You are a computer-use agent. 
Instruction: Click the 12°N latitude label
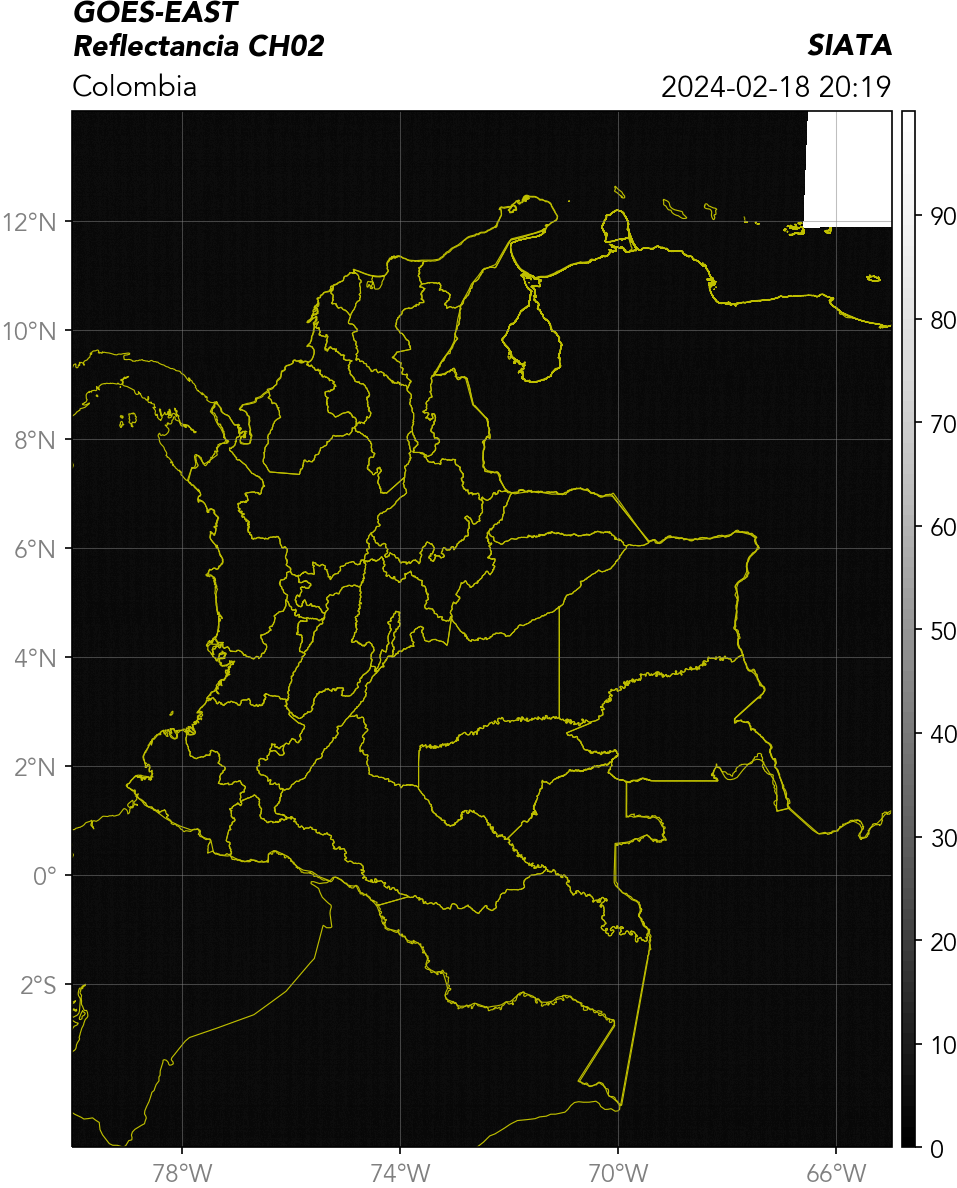(30, 223)
